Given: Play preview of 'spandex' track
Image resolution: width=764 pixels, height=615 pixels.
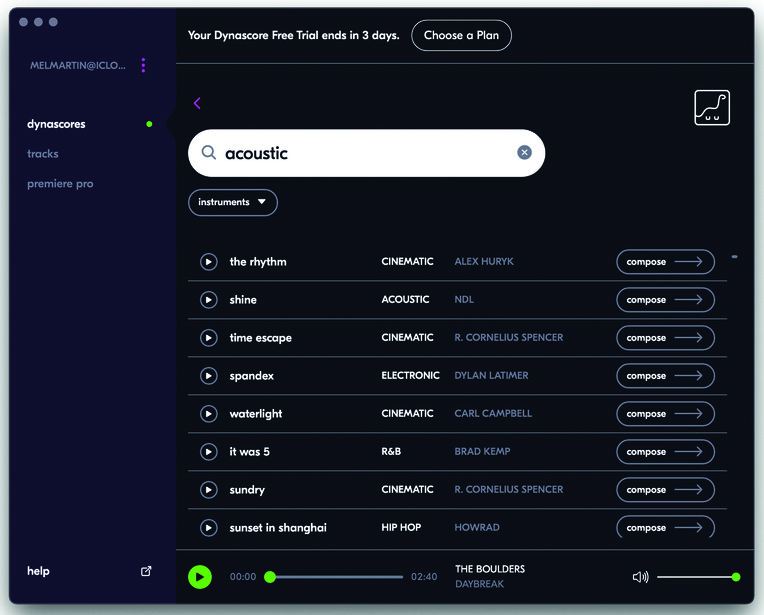Looking at the screenshot, I should click(209, 376).
